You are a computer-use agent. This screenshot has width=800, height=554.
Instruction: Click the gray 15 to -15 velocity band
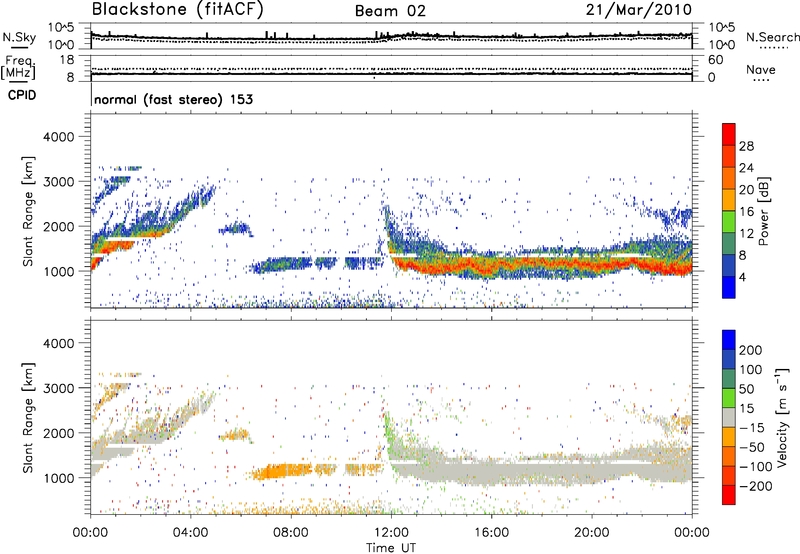coord(729,417)
